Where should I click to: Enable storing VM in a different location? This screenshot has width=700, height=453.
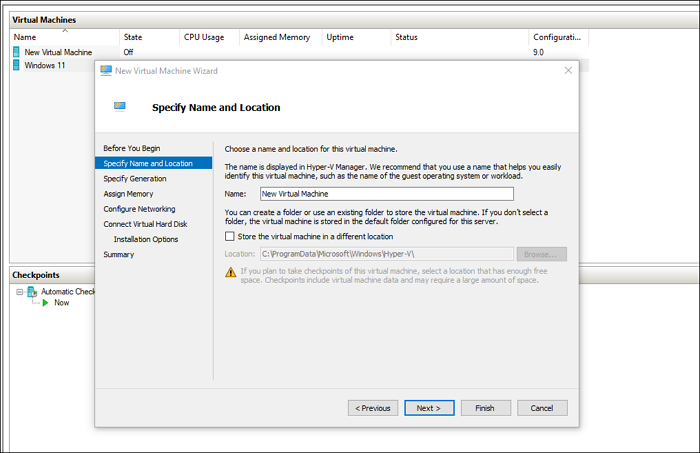pyautogui.click(x=231, y=237)
